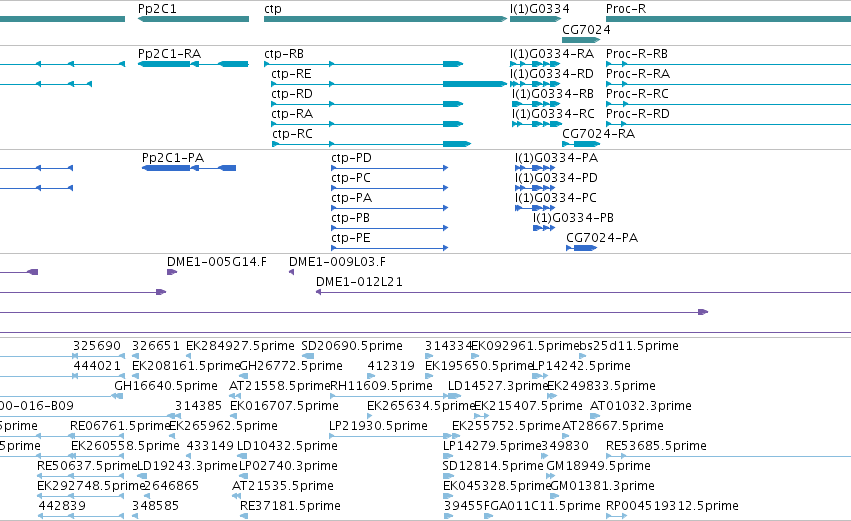Select SD20690.5prime EST label
The width and height of the screenshot is (851, 521).
click(352, 346)
